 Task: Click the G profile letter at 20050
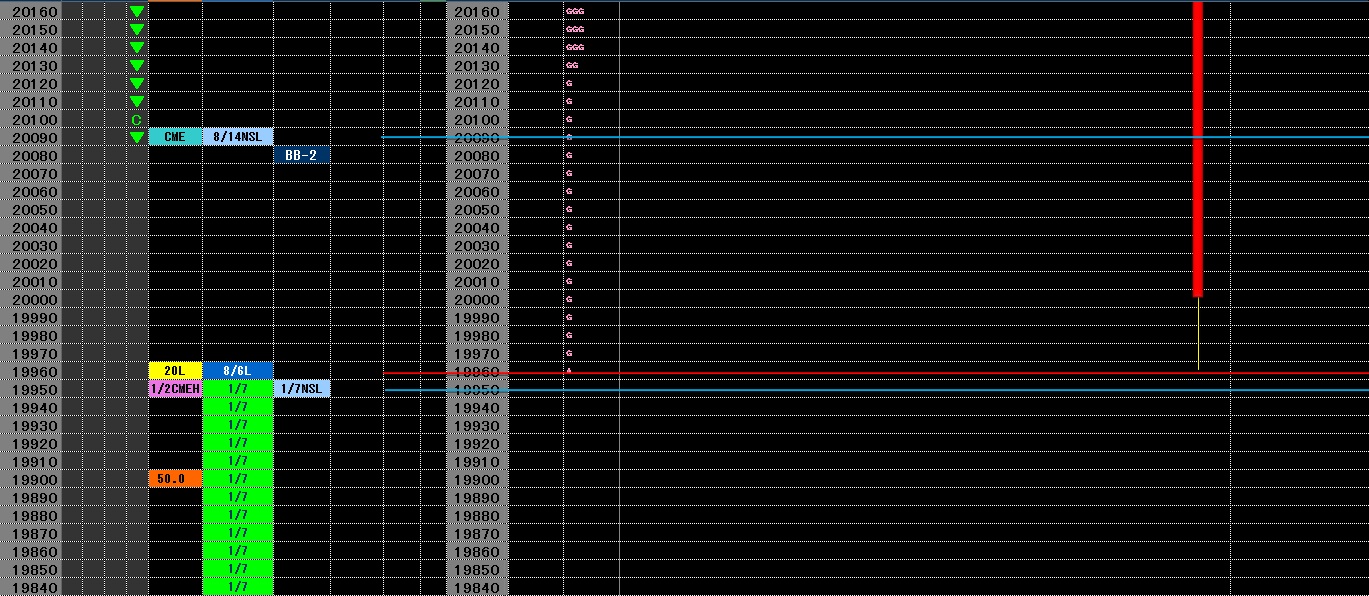coord(569,210)
